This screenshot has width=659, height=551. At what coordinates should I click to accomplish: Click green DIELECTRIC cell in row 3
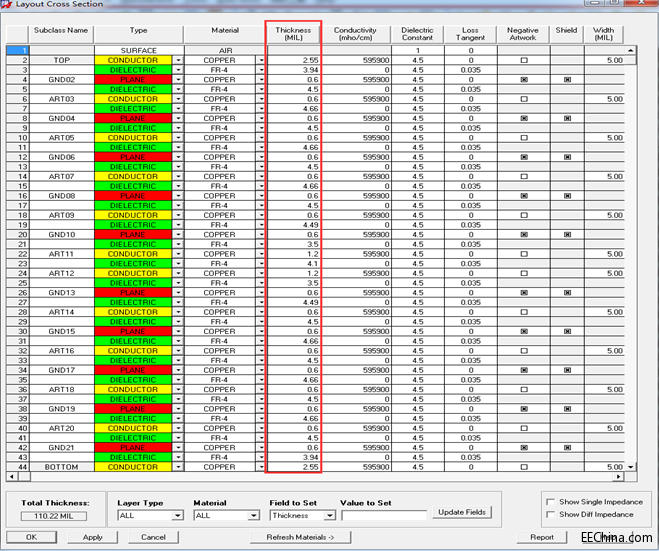(x=133, y=70)
